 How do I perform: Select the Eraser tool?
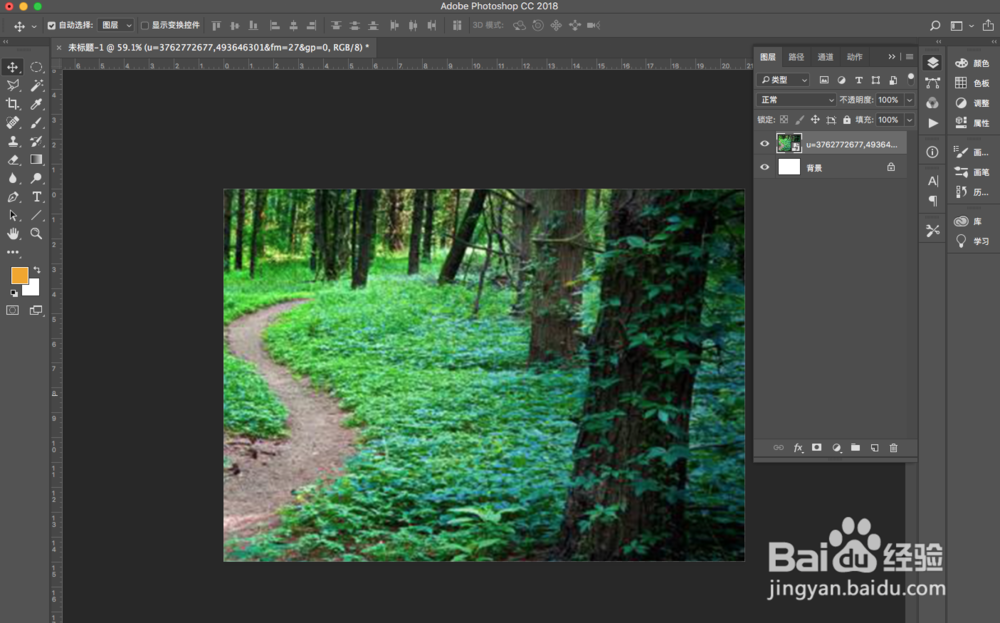click(x=13, y=159)
